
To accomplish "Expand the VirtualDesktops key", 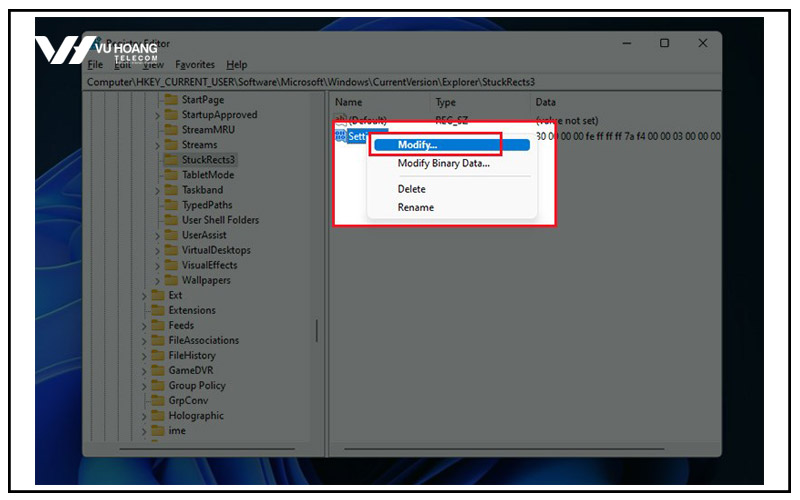I will 157,251.
